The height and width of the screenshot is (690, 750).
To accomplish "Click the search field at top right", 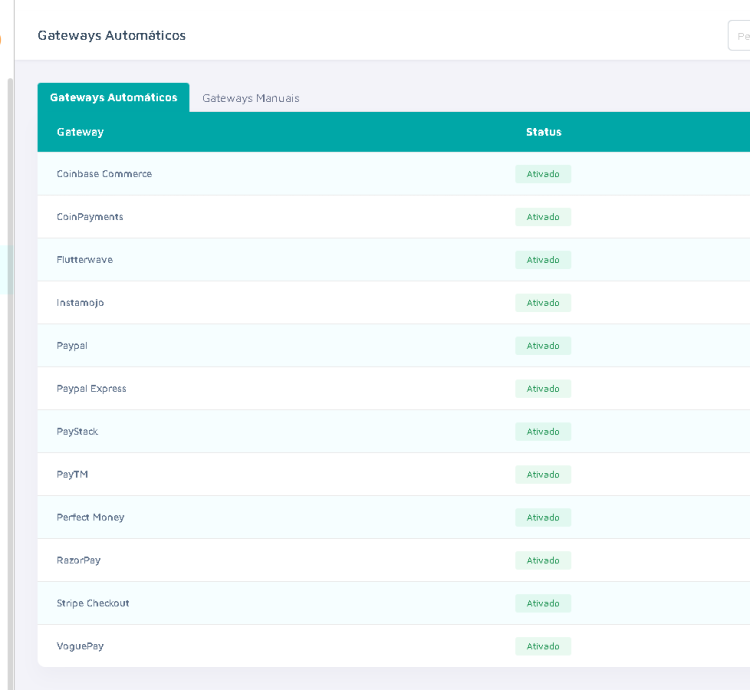I will (739, 36).
